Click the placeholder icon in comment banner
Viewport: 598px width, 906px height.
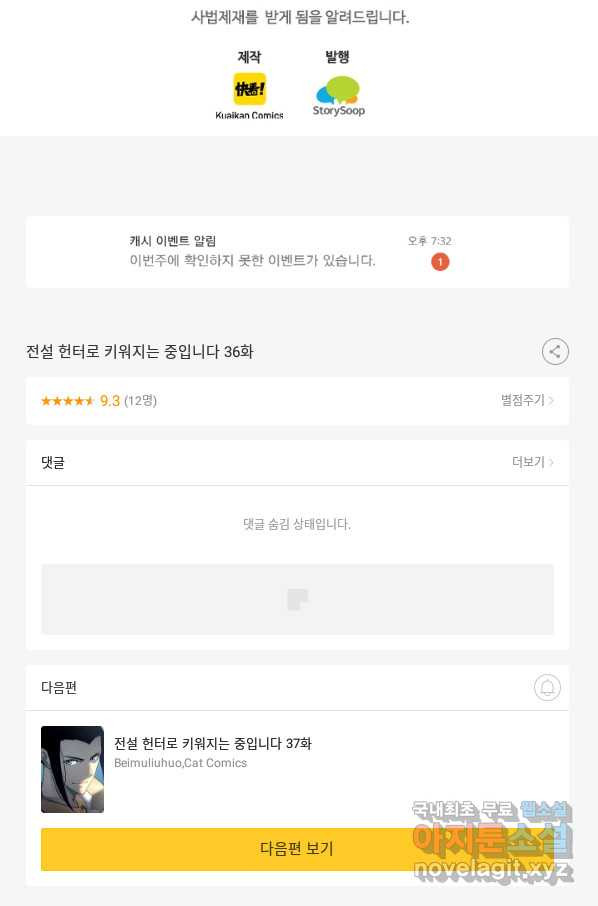tap(298, 599)
